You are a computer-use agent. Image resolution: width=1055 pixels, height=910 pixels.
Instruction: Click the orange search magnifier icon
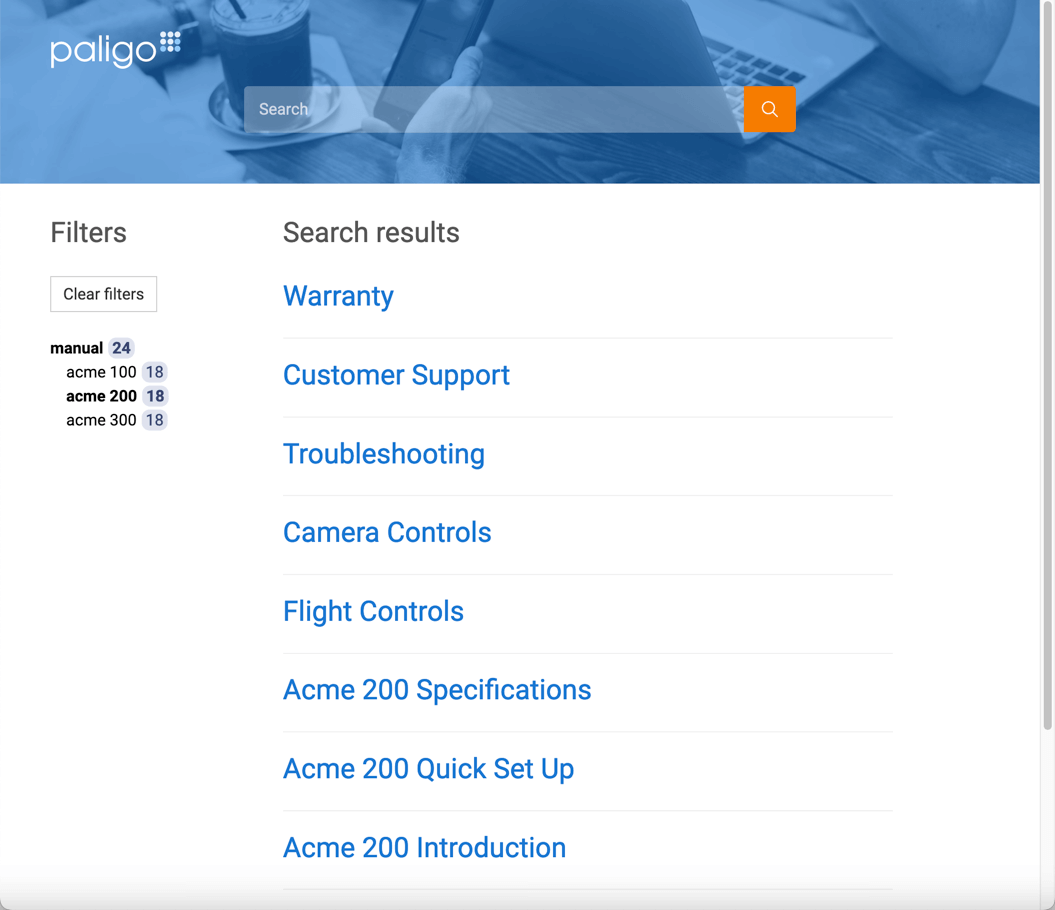coord(769,109)
